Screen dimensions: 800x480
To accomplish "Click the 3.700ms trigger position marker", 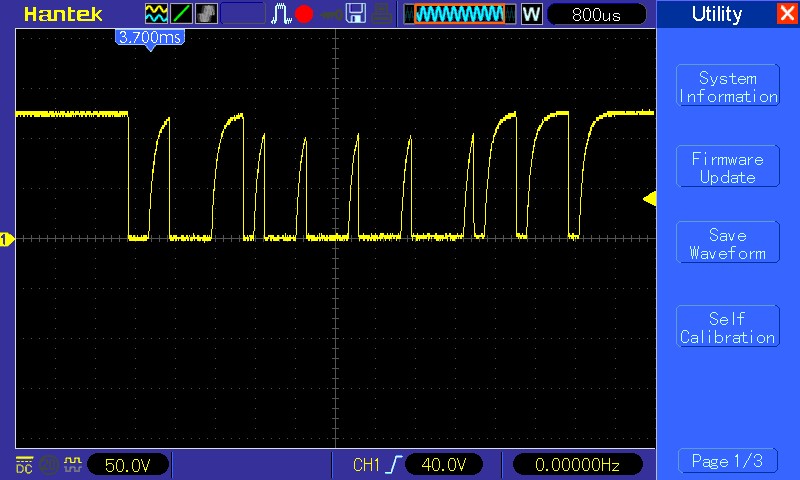I will tap(150, 39).
